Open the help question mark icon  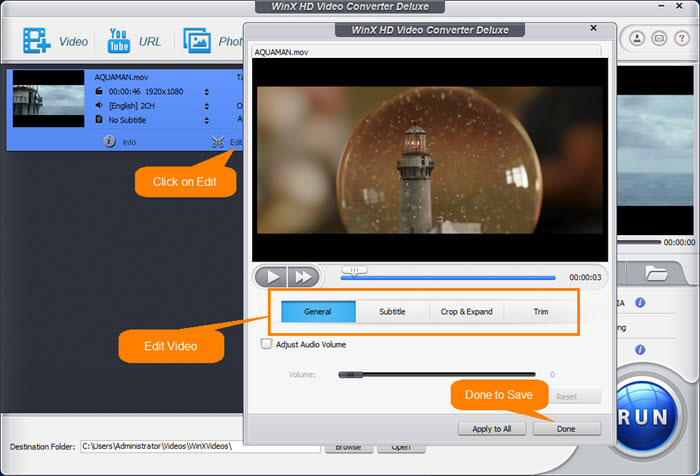(x=682, y=38)
